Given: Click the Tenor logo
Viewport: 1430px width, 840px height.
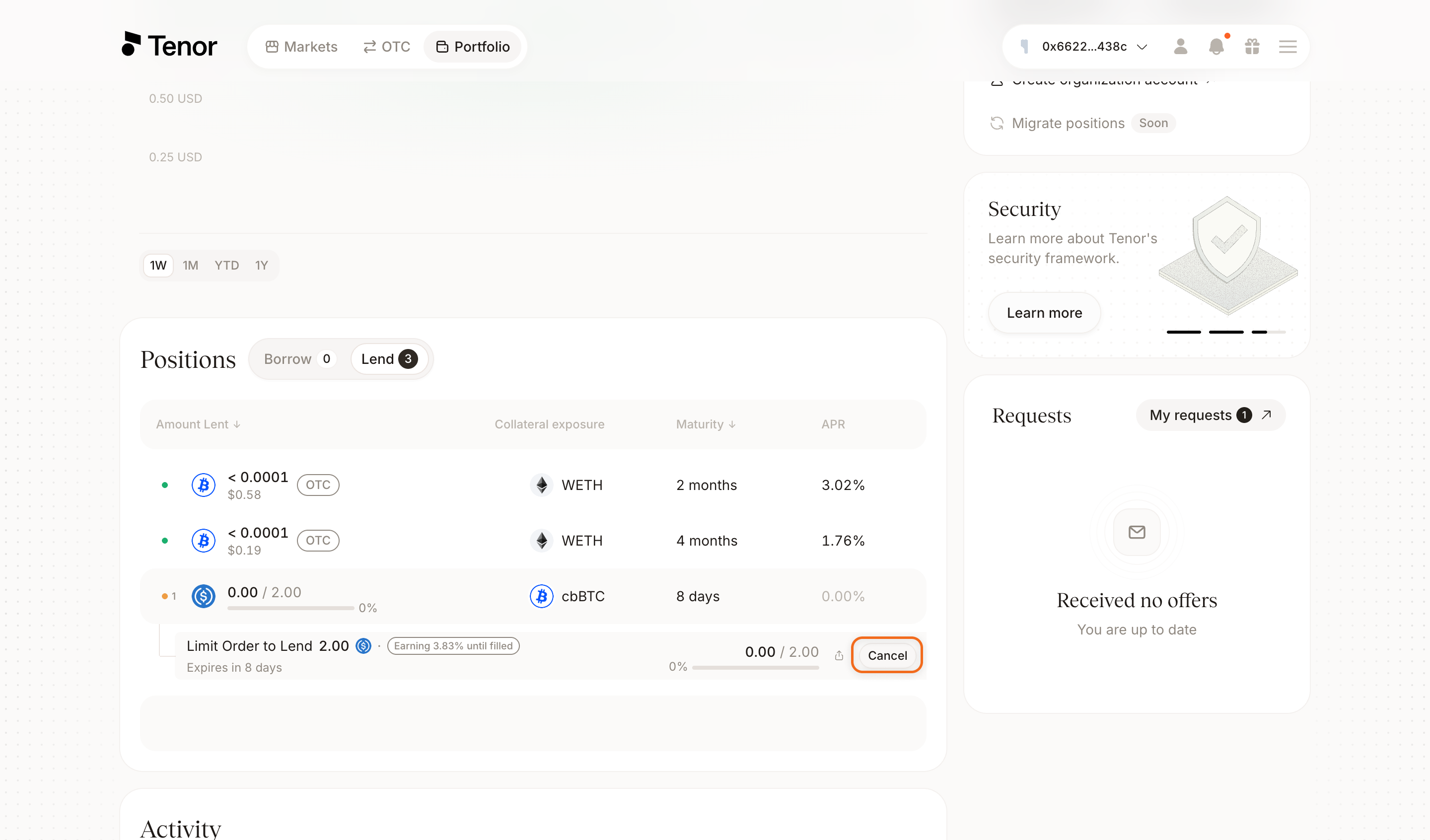Looking at the screenshot, I should [x=169, y=45].
